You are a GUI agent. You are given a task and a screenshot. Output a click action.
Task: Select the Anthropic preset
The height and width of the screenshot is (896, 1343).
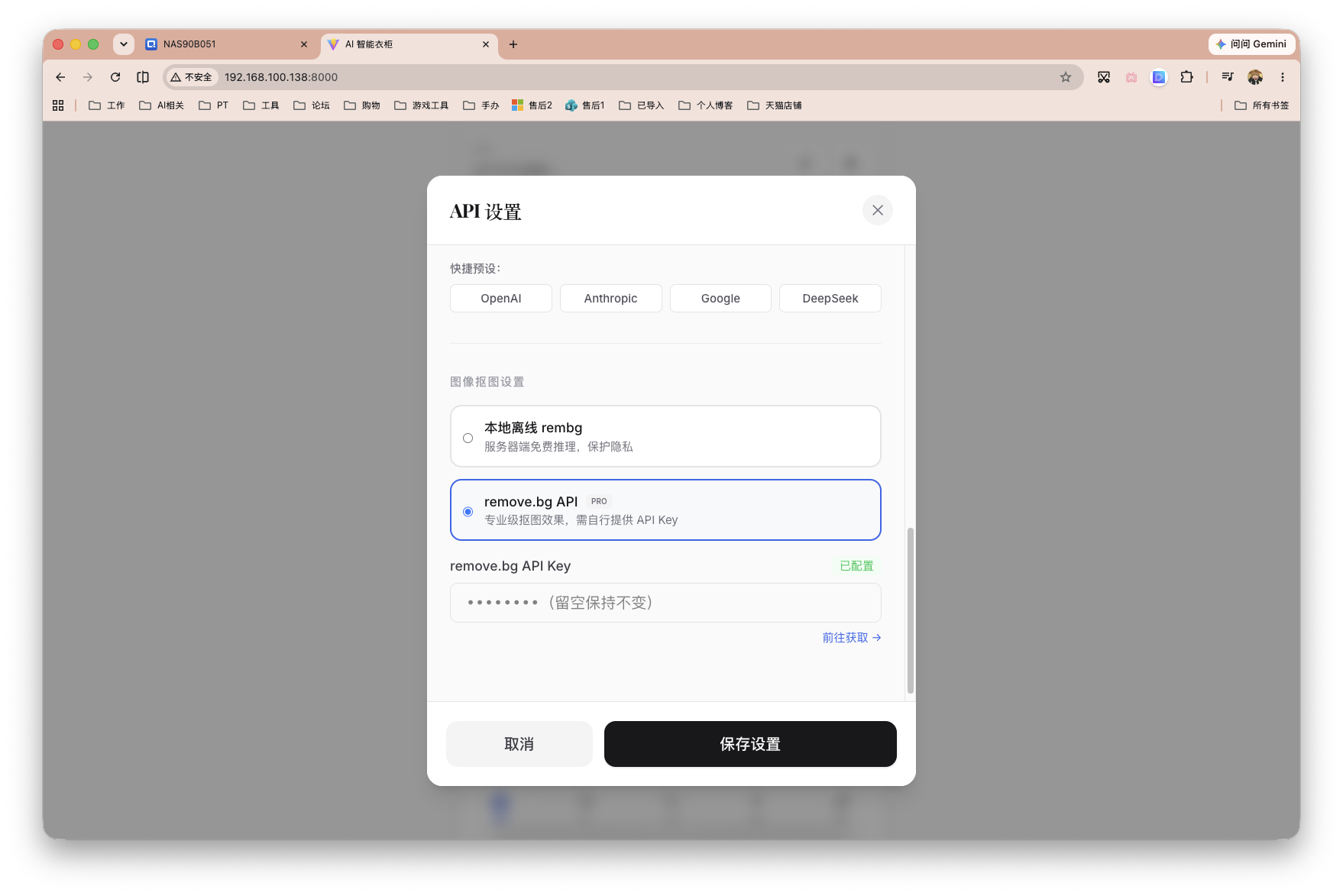click(610, 299)
